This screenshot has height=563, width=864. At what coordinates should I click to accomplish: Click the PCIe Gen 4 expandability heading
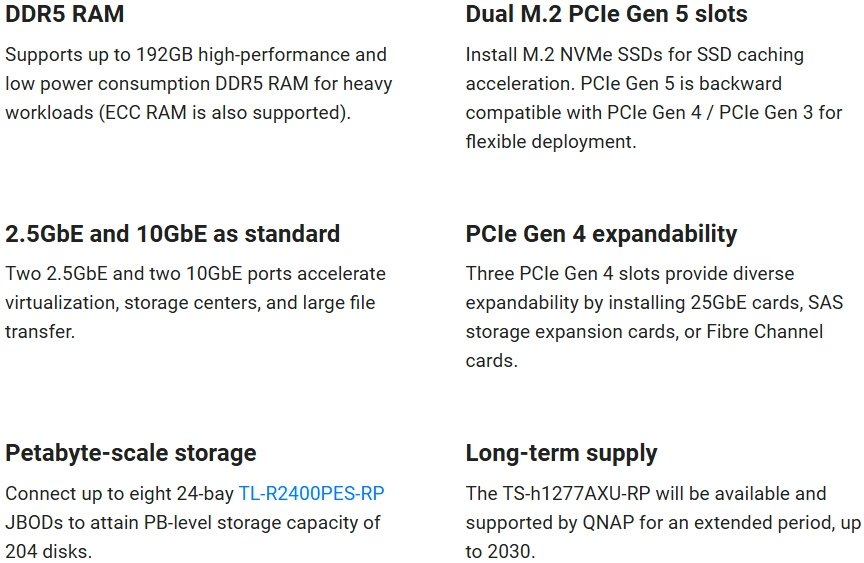click(x=601, y=234)
